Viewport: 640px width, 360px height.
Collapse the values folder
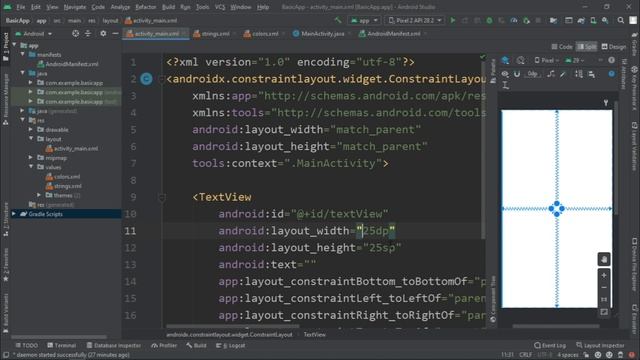pos(31,167)
